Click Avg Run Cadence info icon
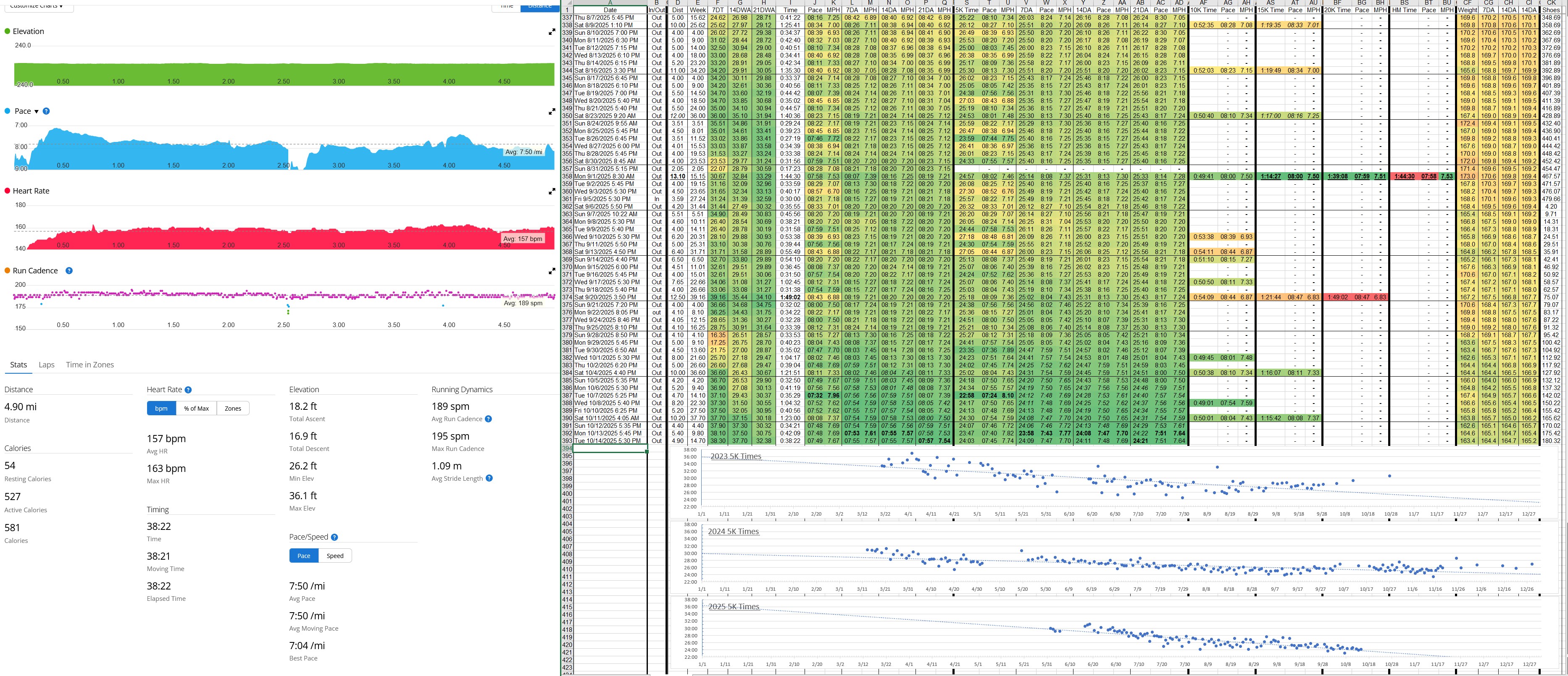 [x=488, y=419]
